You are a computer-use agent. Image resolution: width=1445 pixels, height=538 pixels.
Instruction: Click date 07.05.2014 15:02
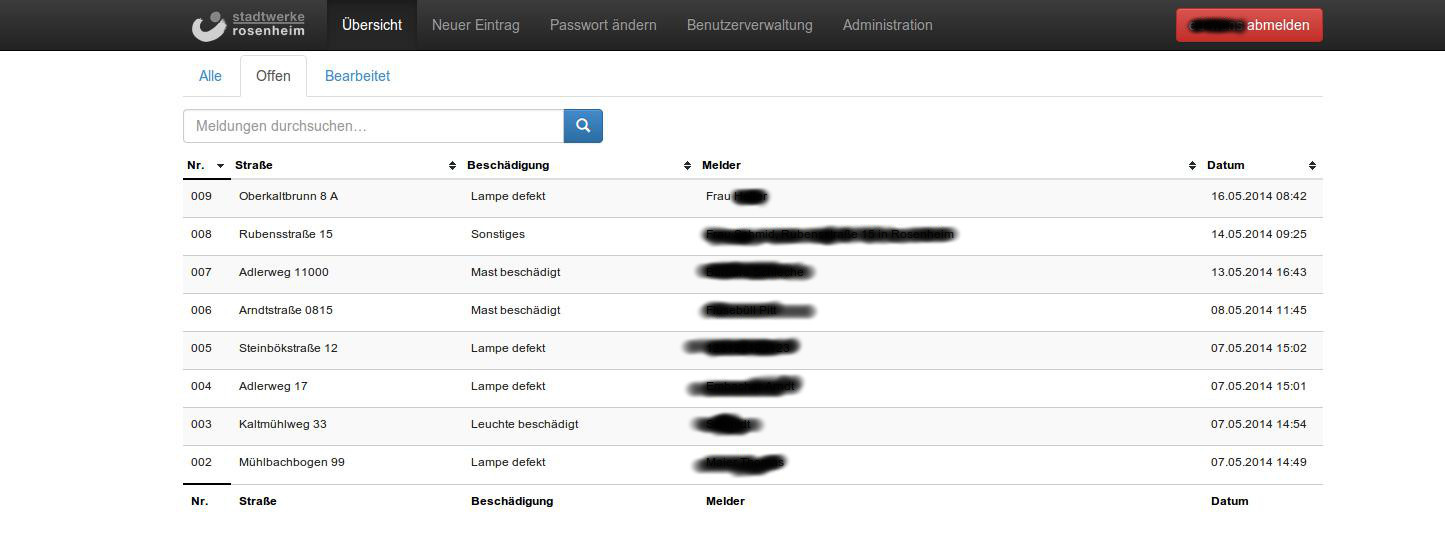(1259, 348)
